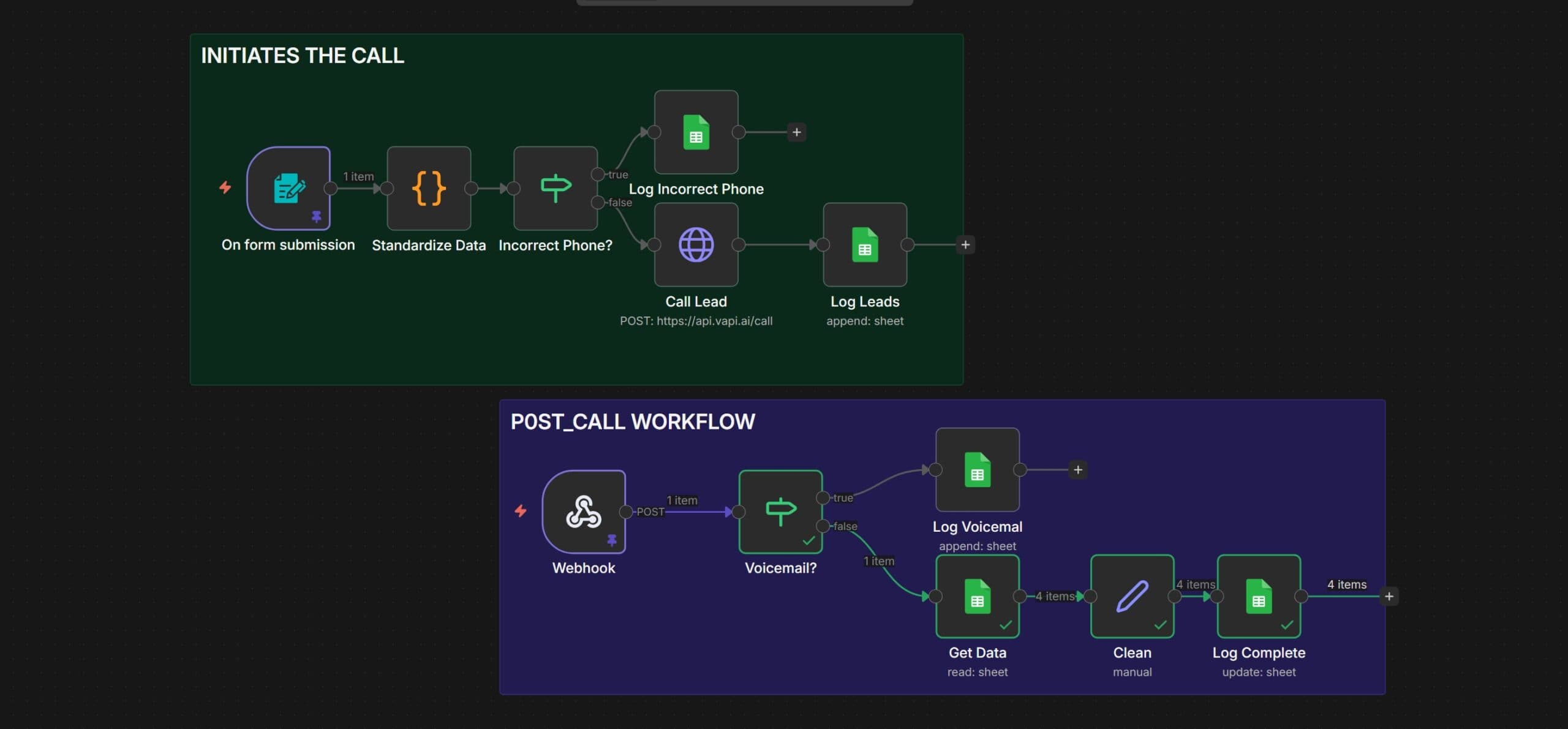The height and width of the screenshot is (729, 1568).
Task: Select the Call Lead HTTP request node
Action: click(x=696, y=244)
